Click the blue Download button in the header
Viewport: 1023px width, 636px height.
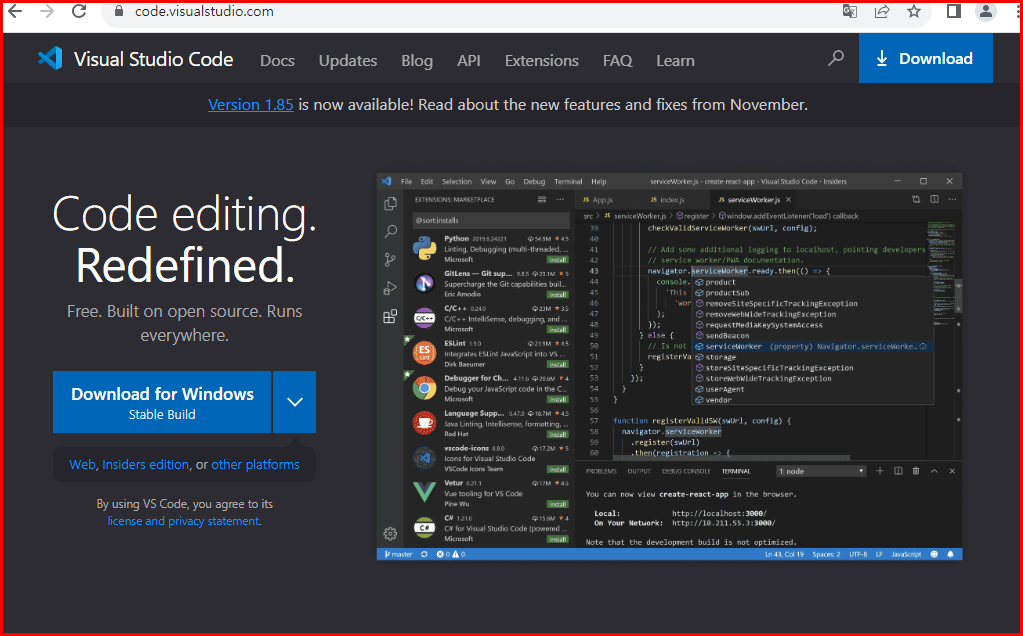click(926, 59)
